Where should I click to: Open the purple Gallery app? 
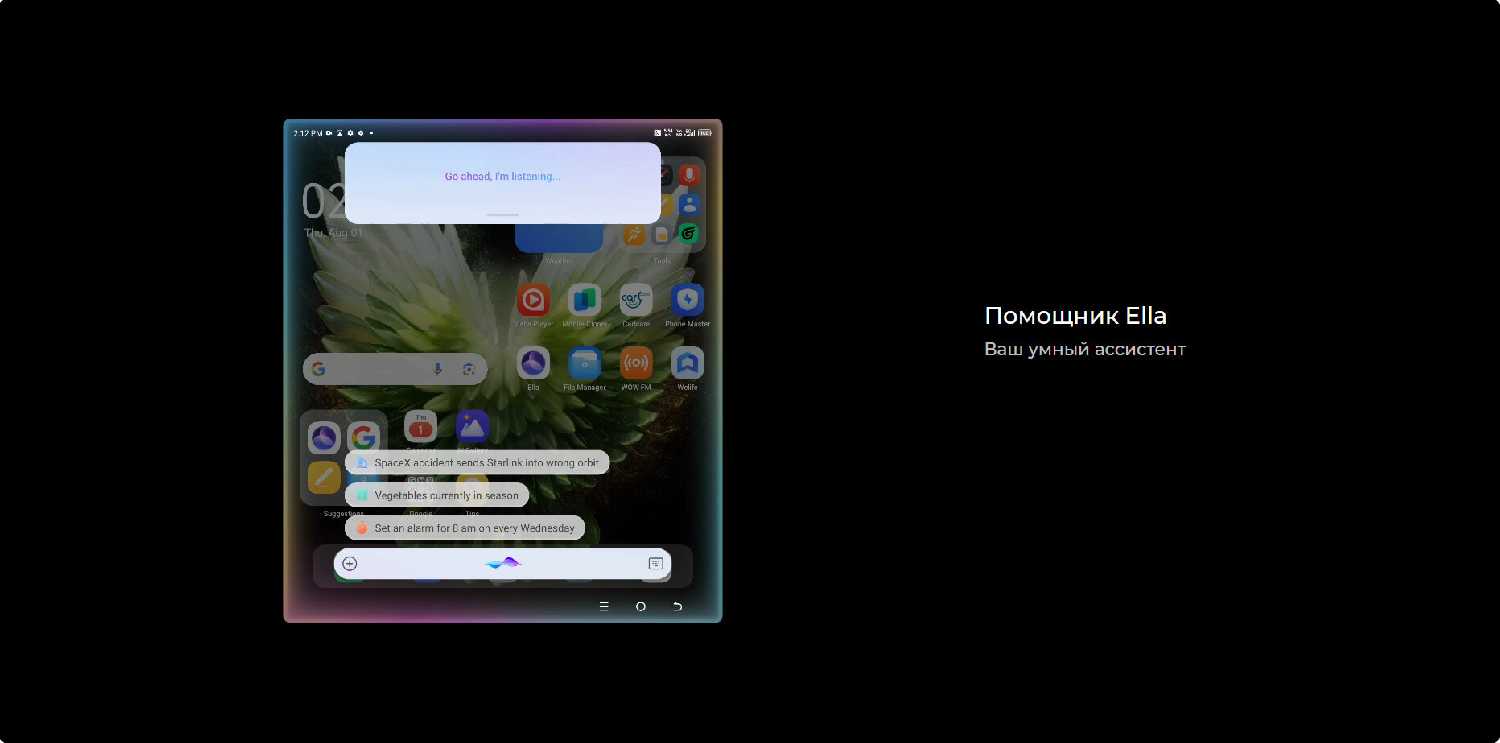[x=472, y=426]
